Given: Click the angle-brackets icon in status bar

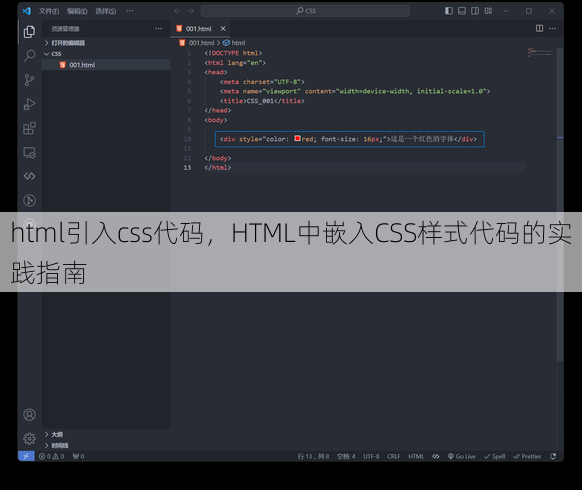Looking at the screenshot, I should (436, 456).
